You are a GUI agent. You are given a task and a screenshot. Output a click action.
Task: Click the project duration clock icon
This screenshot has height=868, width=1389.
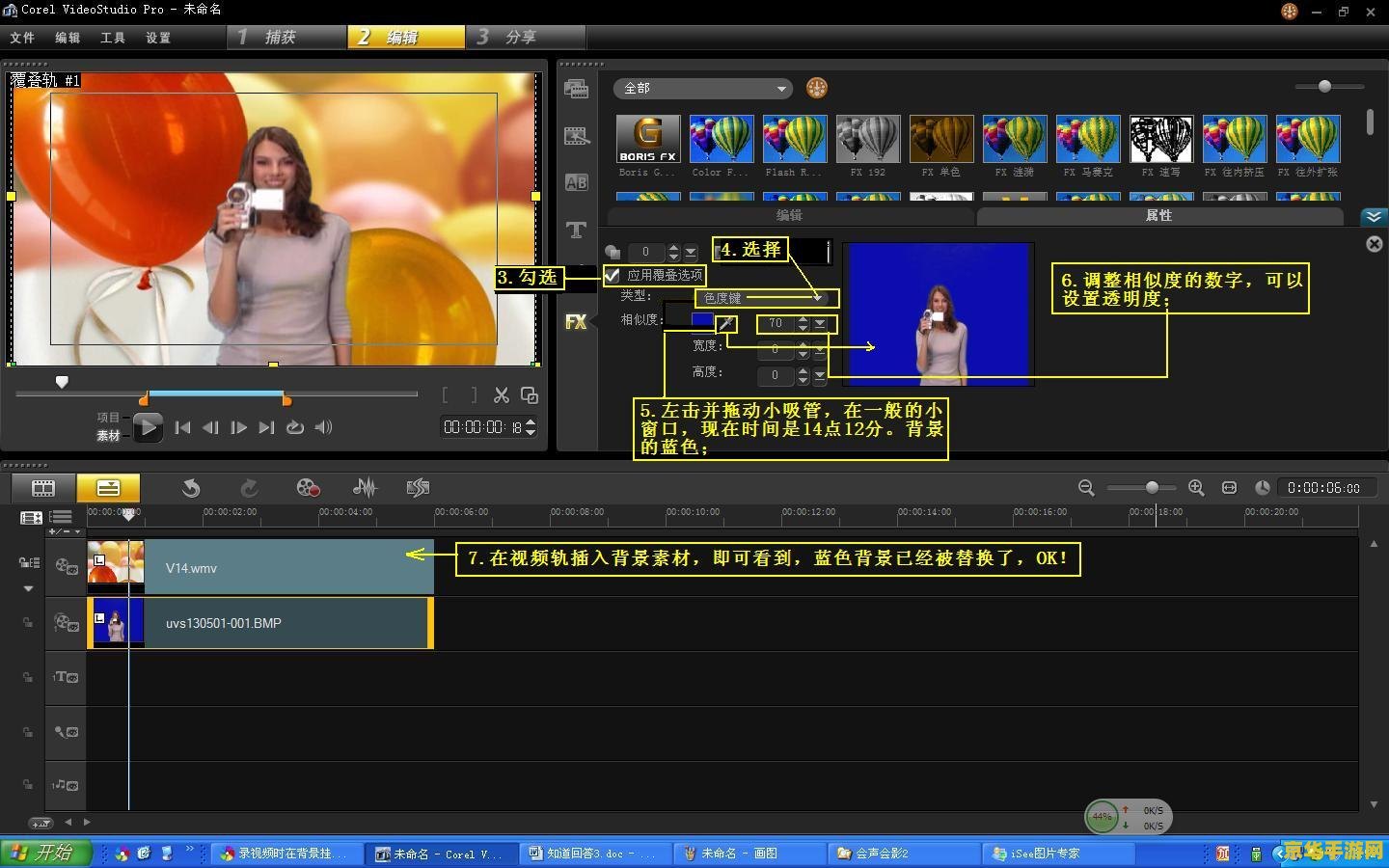1263,488
